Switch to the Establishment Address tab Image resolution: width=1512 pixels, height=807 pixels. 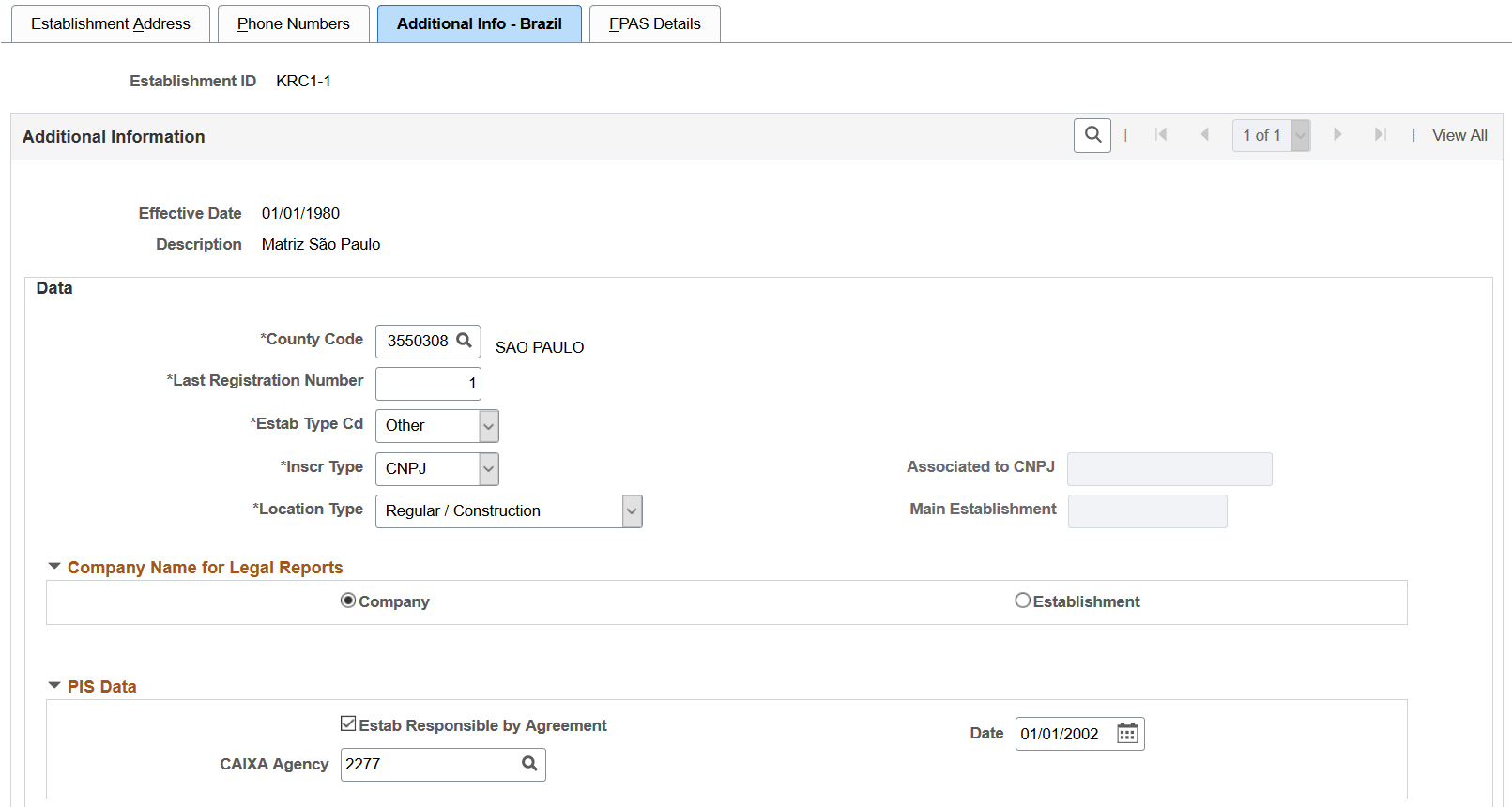tap(111, 23)
